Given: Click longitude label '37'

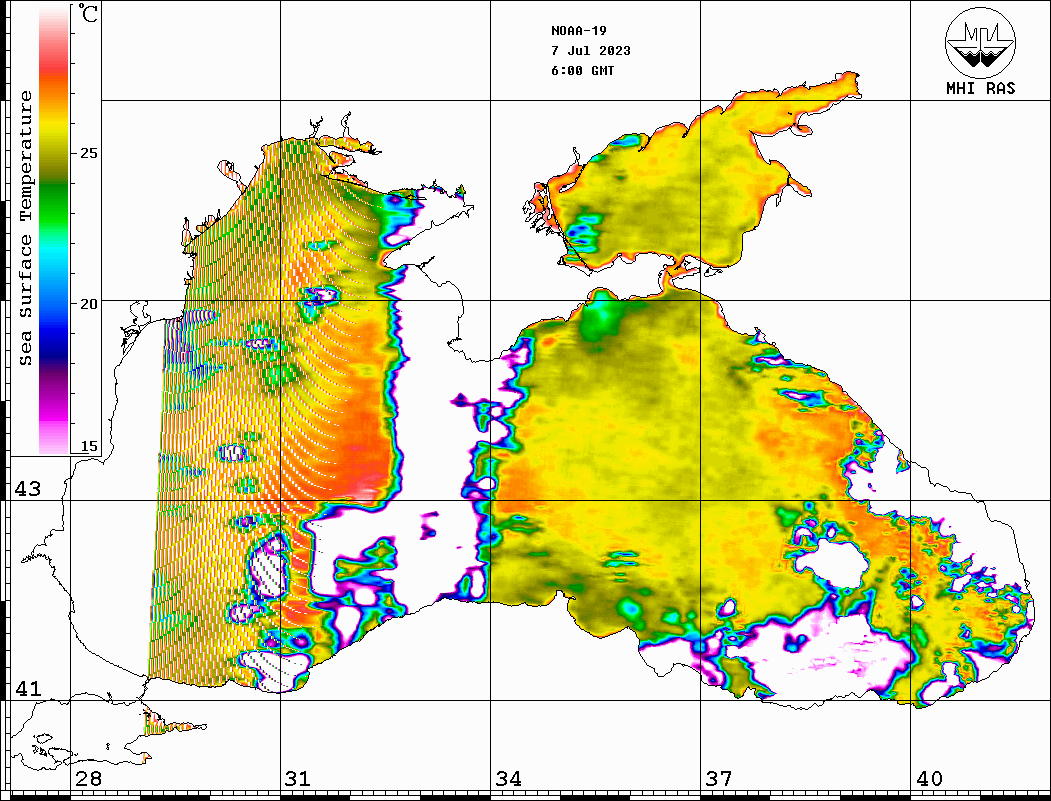Looking at the screenshot, I should pyautogui.click(x=719, y=778).
